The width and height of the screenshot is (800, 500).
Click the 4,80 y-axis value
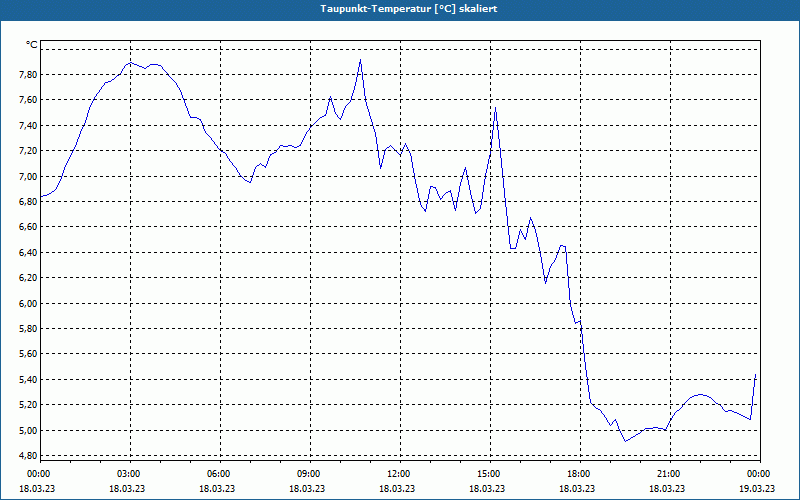[x=28, y=456]
